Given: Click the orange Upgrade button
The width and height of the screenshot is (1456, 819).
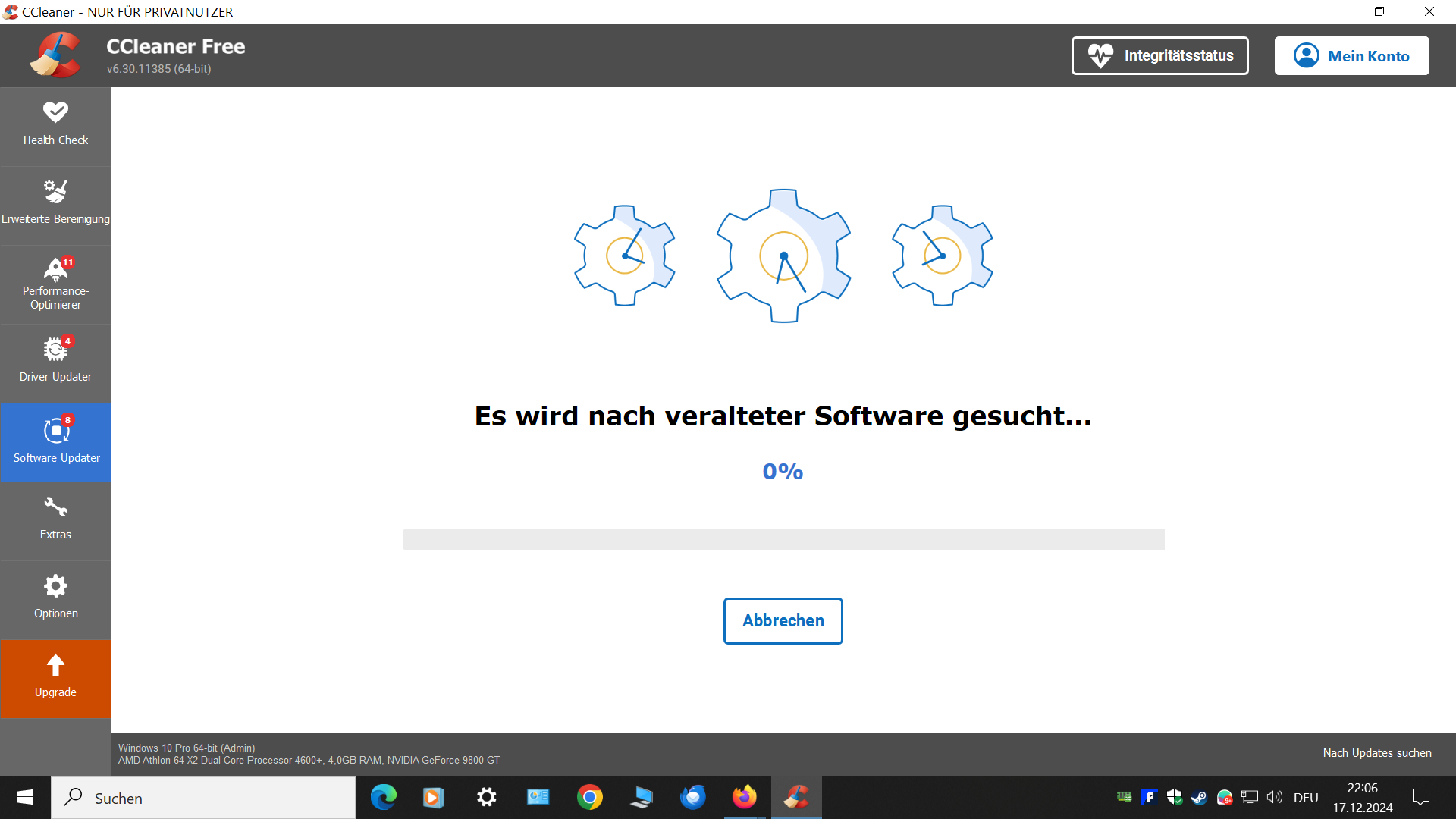Looking at the screenshot, I should coord(55,678).
